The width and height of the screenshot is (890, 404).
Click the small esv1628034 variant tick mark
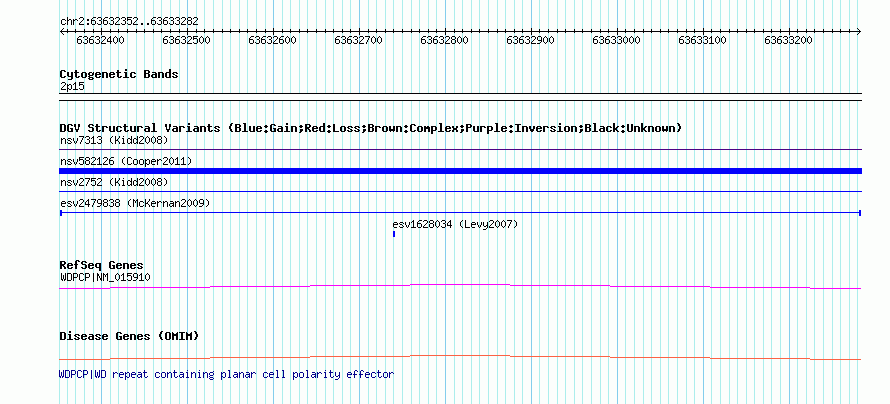click(x=394, y=234)
